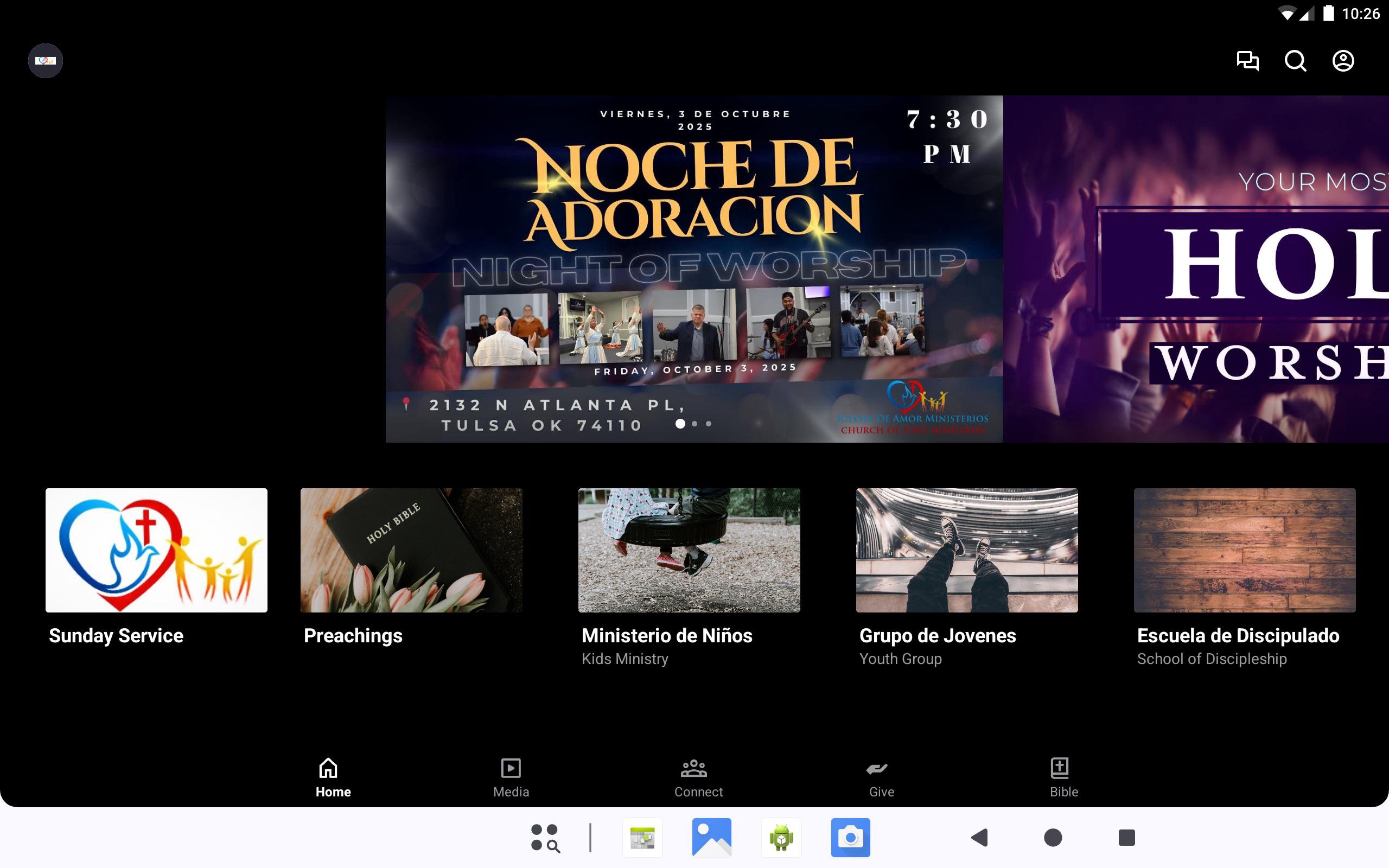
Task: Open the messages chat icon
Action: 1247,61
